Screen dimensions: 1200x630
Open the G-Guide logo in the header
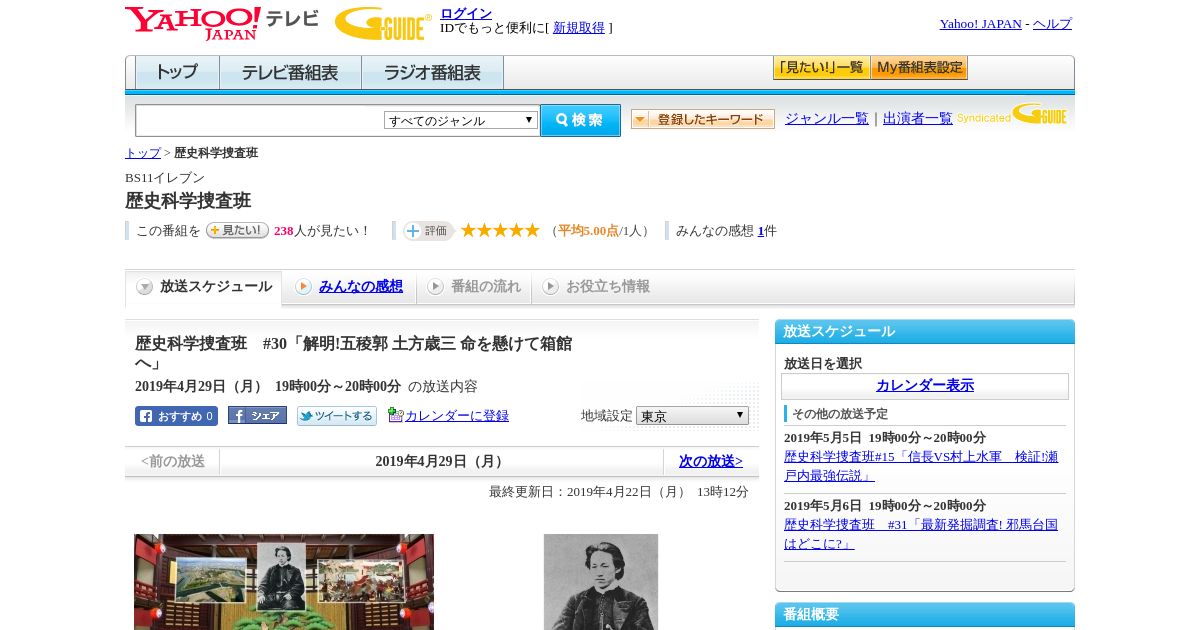(383, 24)
